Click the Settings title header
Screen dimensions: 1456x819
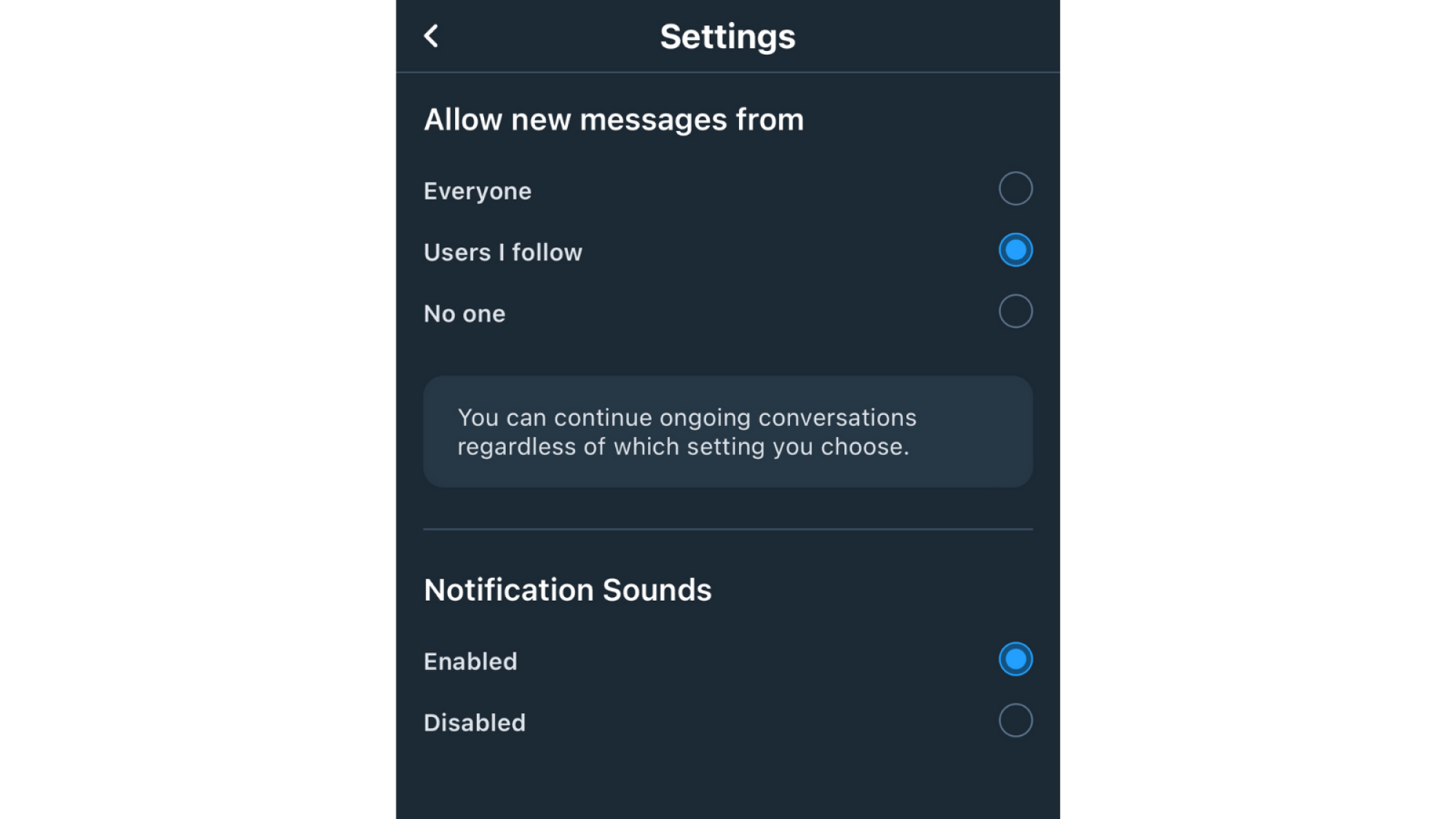click(728, 36)
